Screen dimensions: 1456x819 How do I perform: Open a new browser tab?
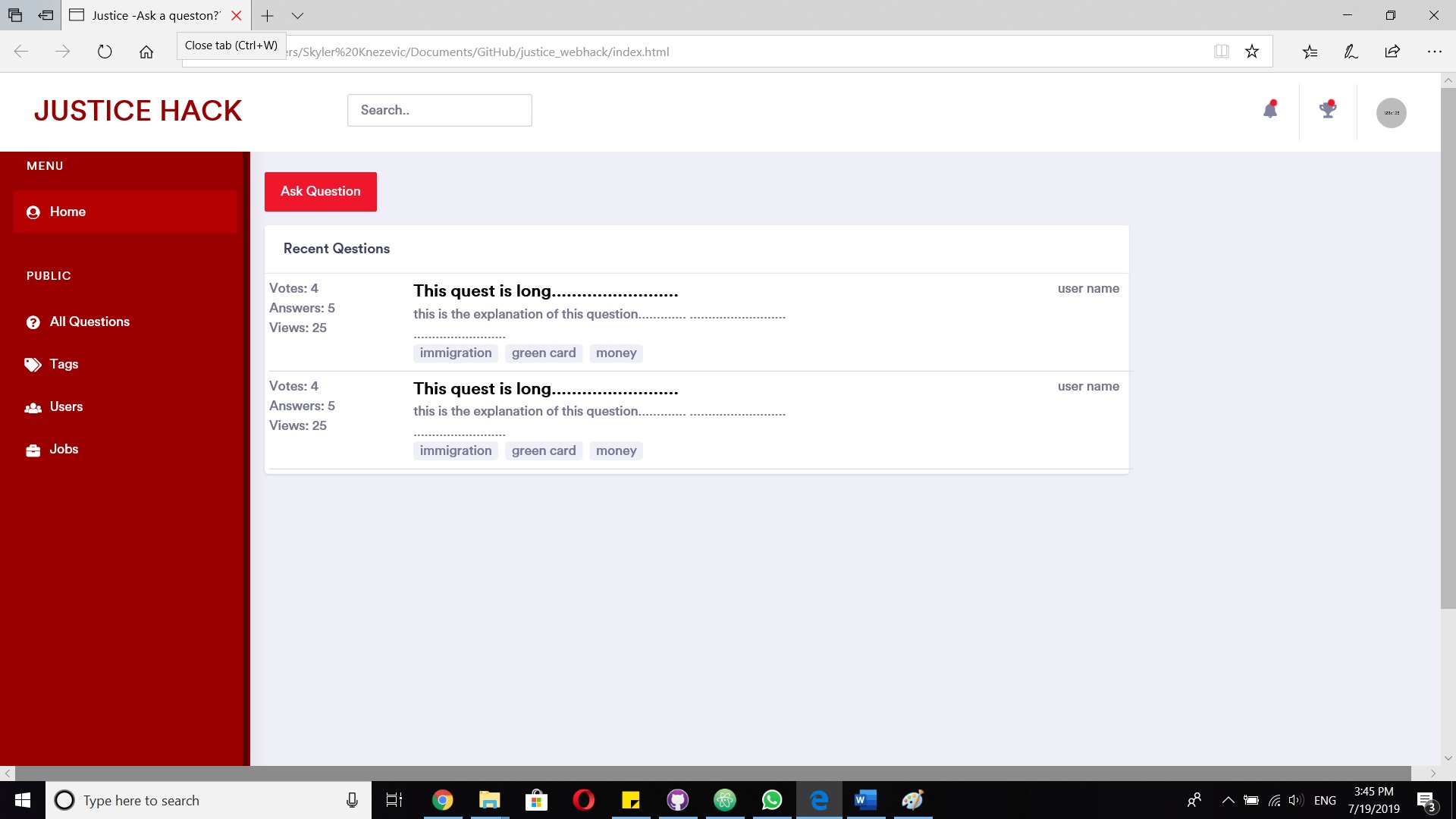[x=267, y=15]
